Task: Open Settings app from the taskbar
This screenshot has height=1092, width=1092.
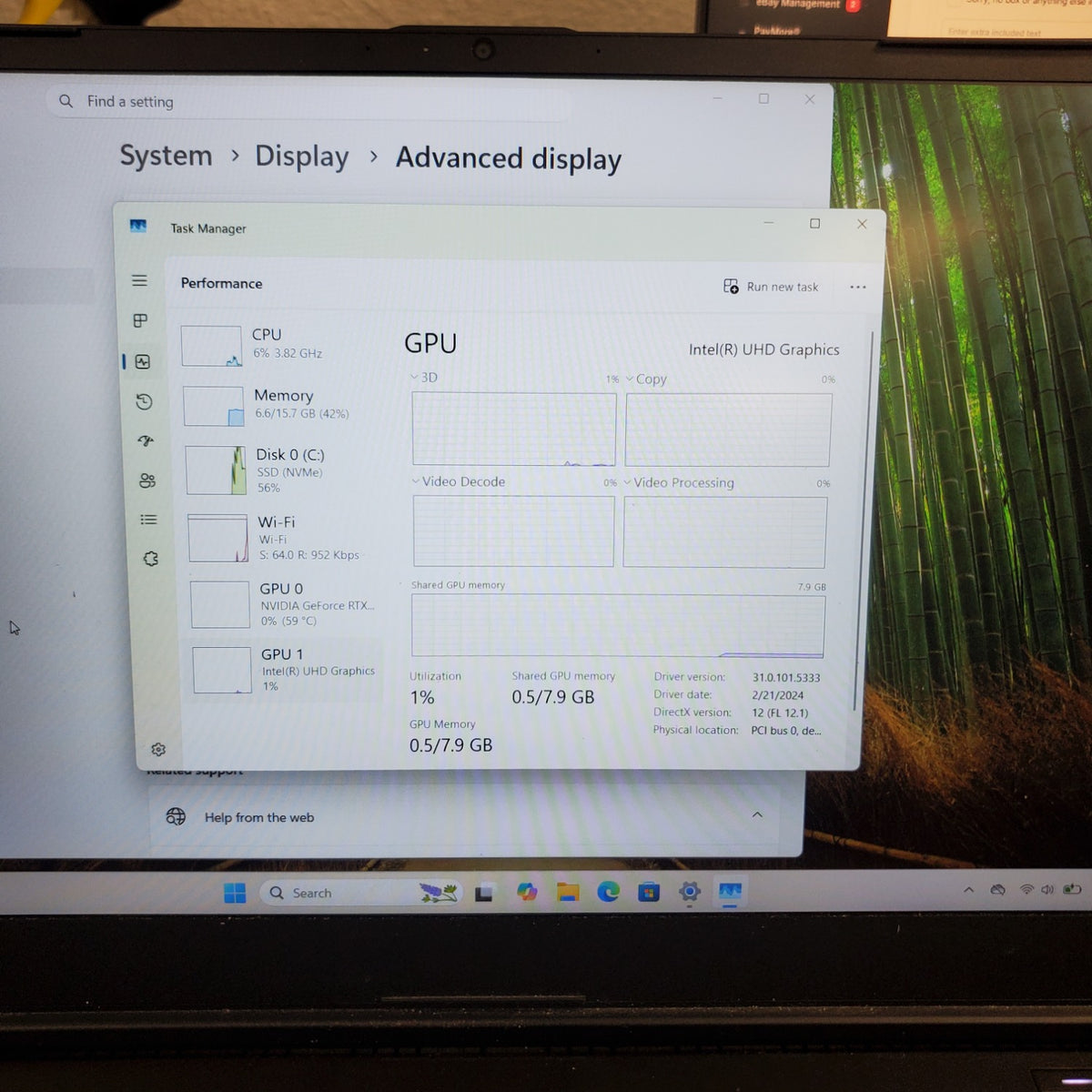Action: click(x=690, y=892)
